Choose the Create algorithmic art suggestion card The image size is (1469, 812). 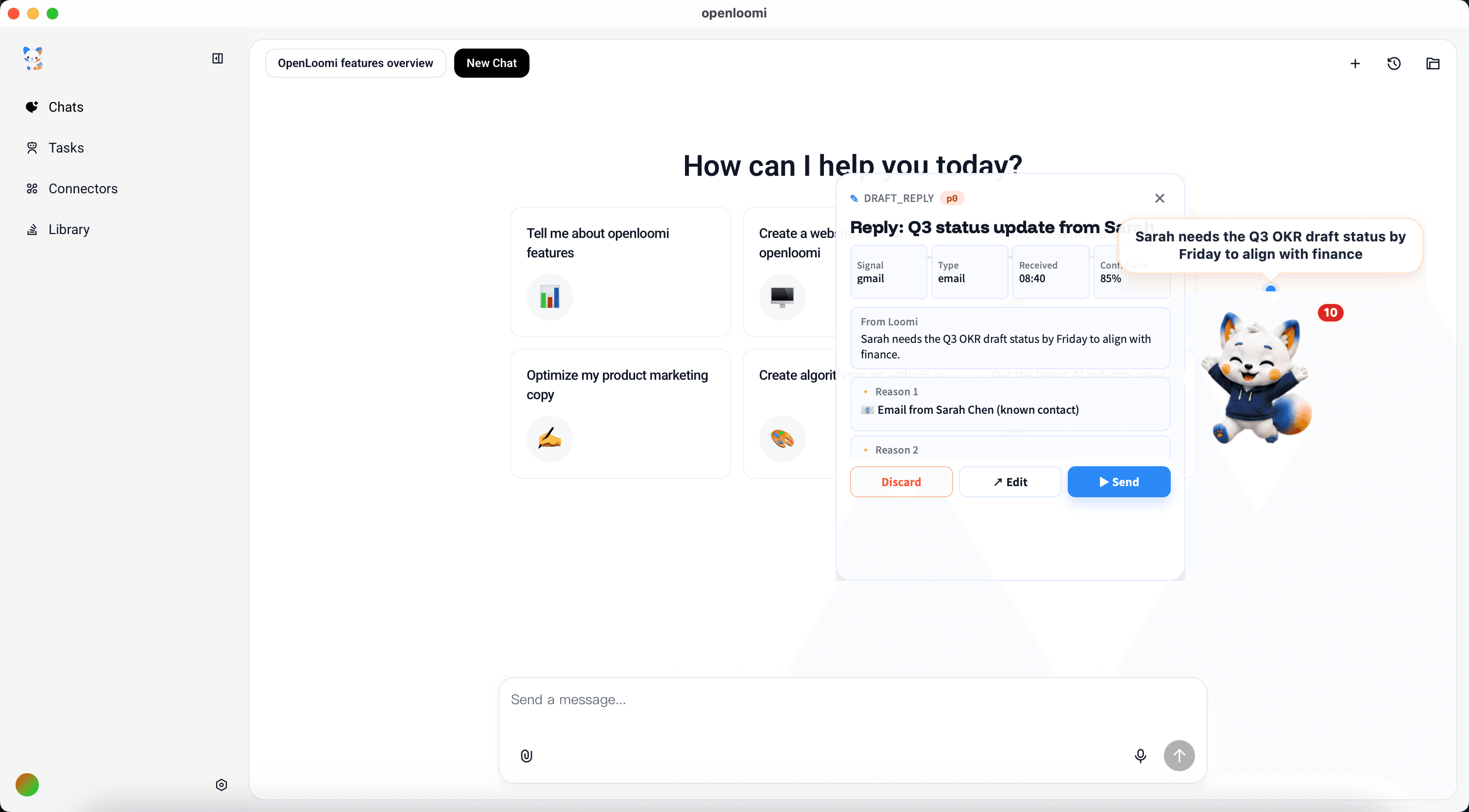pos(789,414)
